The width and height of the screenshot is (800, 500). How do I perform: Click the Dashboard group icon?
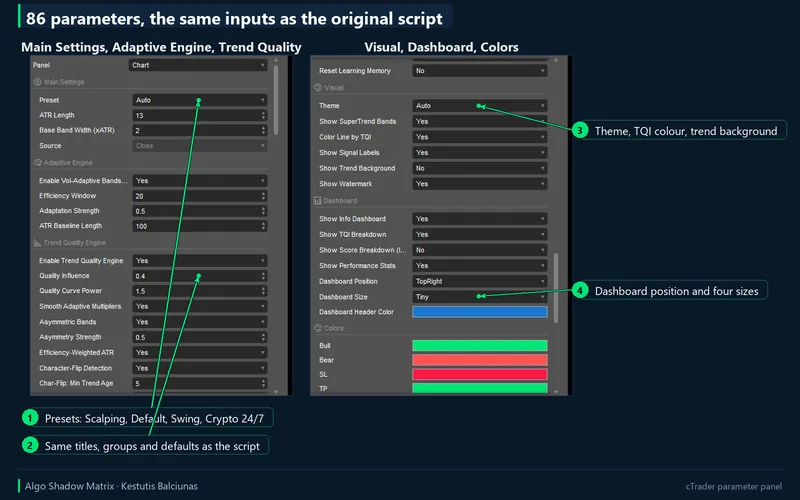click(317, 201)
